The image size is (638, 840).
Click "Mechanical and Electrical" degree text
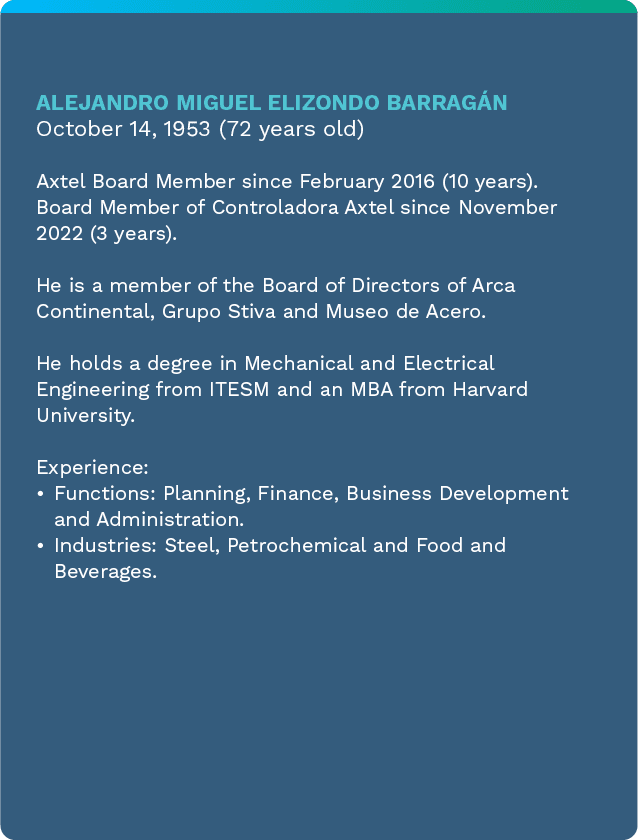[370, 363]
